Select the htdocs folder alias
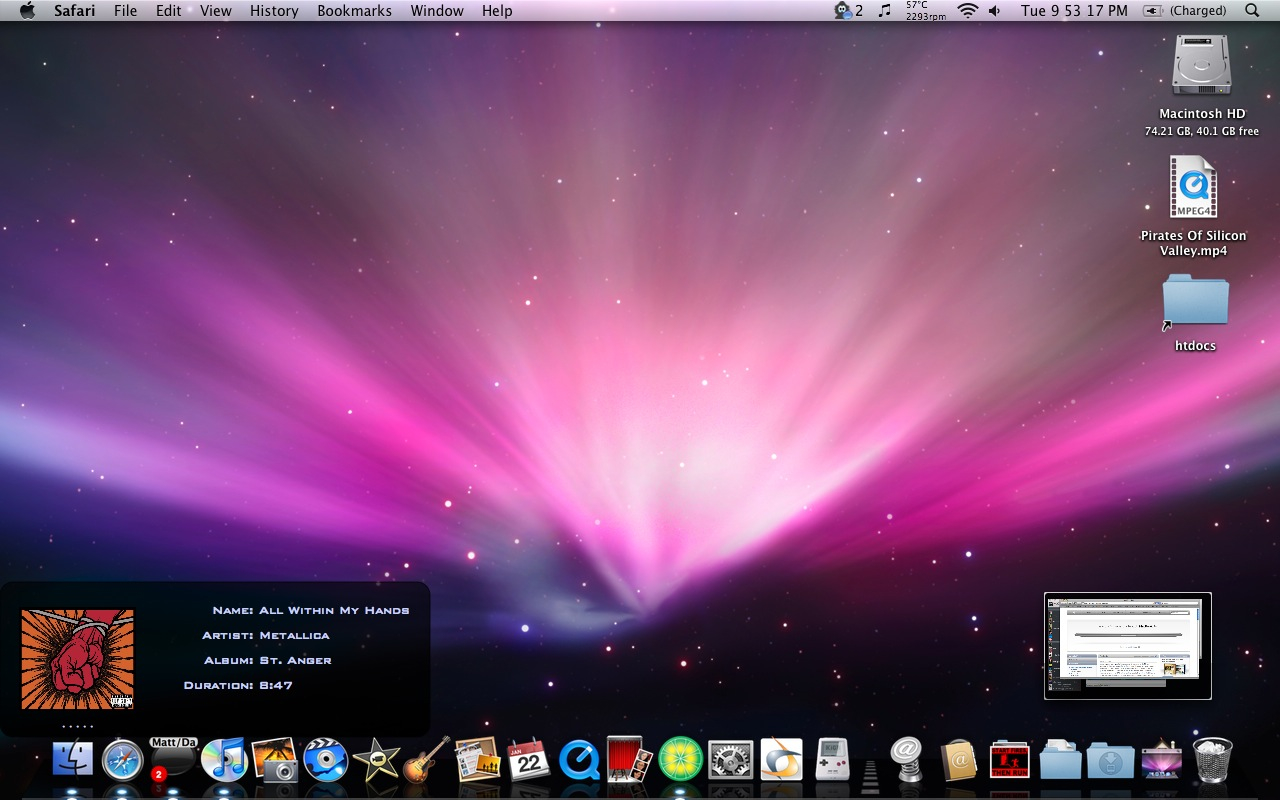Viewport: 1280px width, 800px height. pyautogui.click(x=1195, y=300)
